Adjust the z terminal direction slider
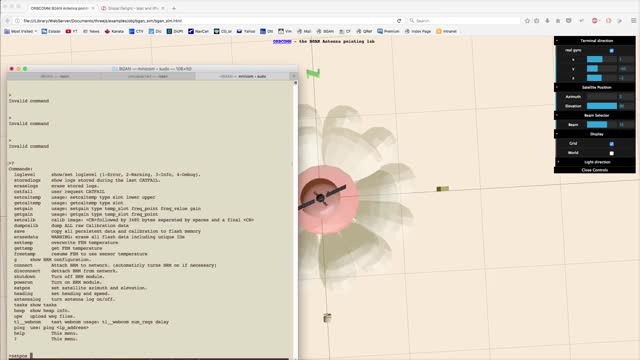 602,78
